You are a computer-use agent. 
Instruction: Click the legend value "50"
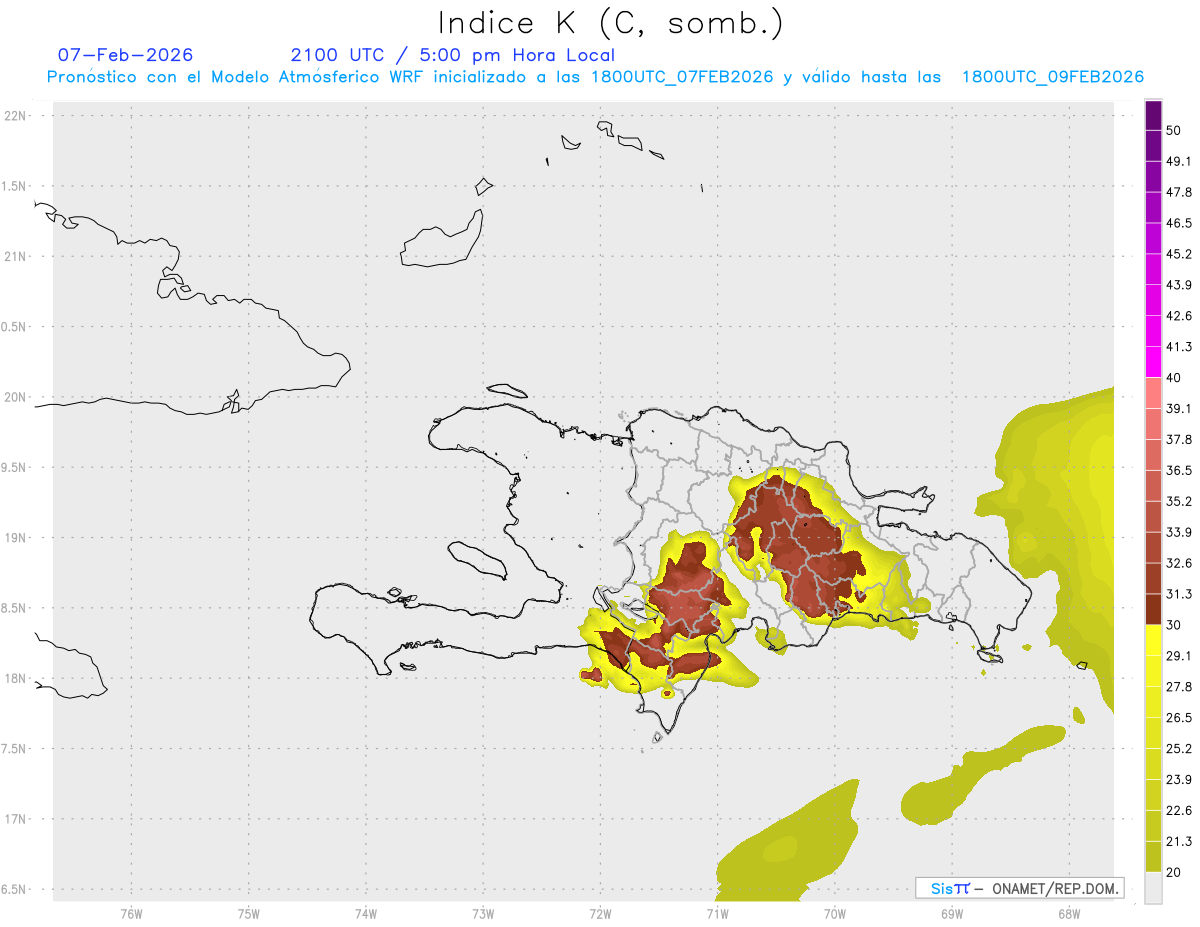click(x=1174, y=131)
